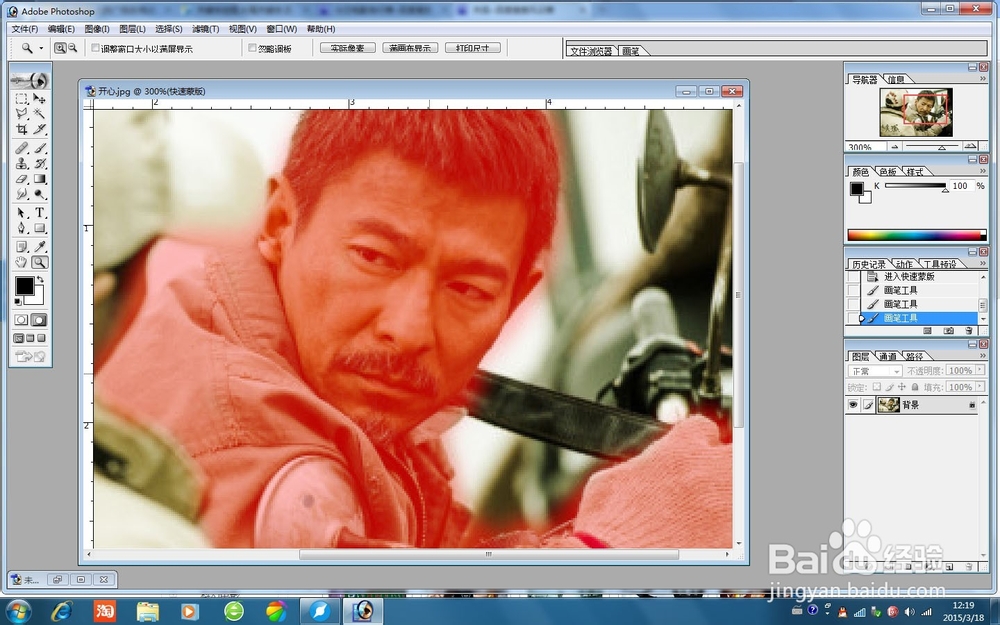Expand the Layers panel options menu

point(983,355)
